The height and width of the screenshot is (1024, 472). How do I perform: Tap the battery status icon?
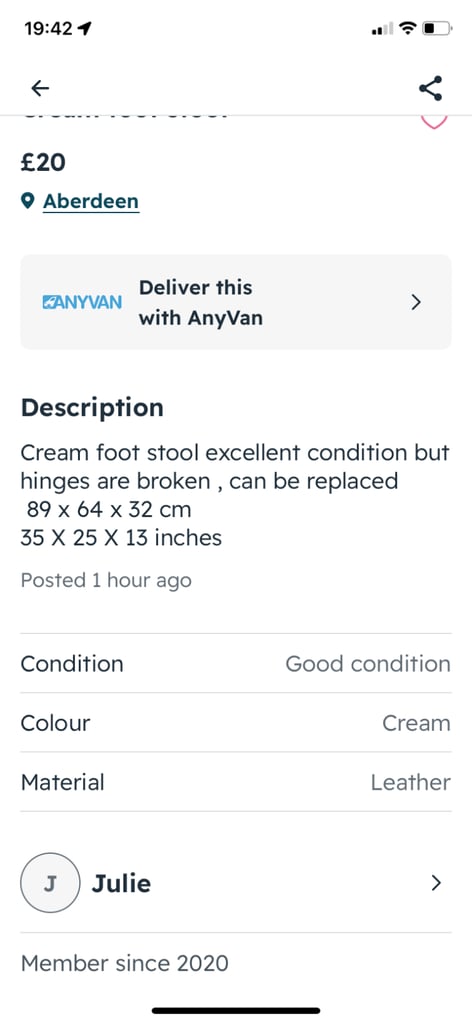438,29
